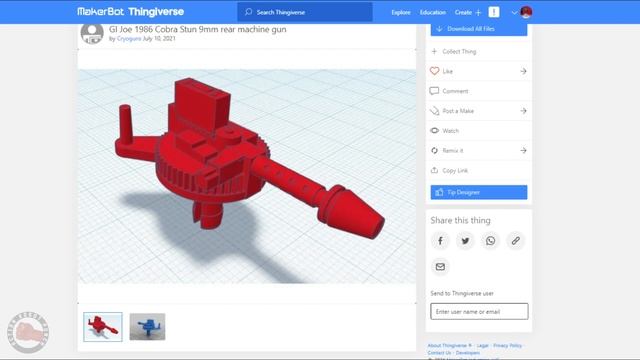Click the 'Send to Thingiverse user' label

tap(462, 293)
